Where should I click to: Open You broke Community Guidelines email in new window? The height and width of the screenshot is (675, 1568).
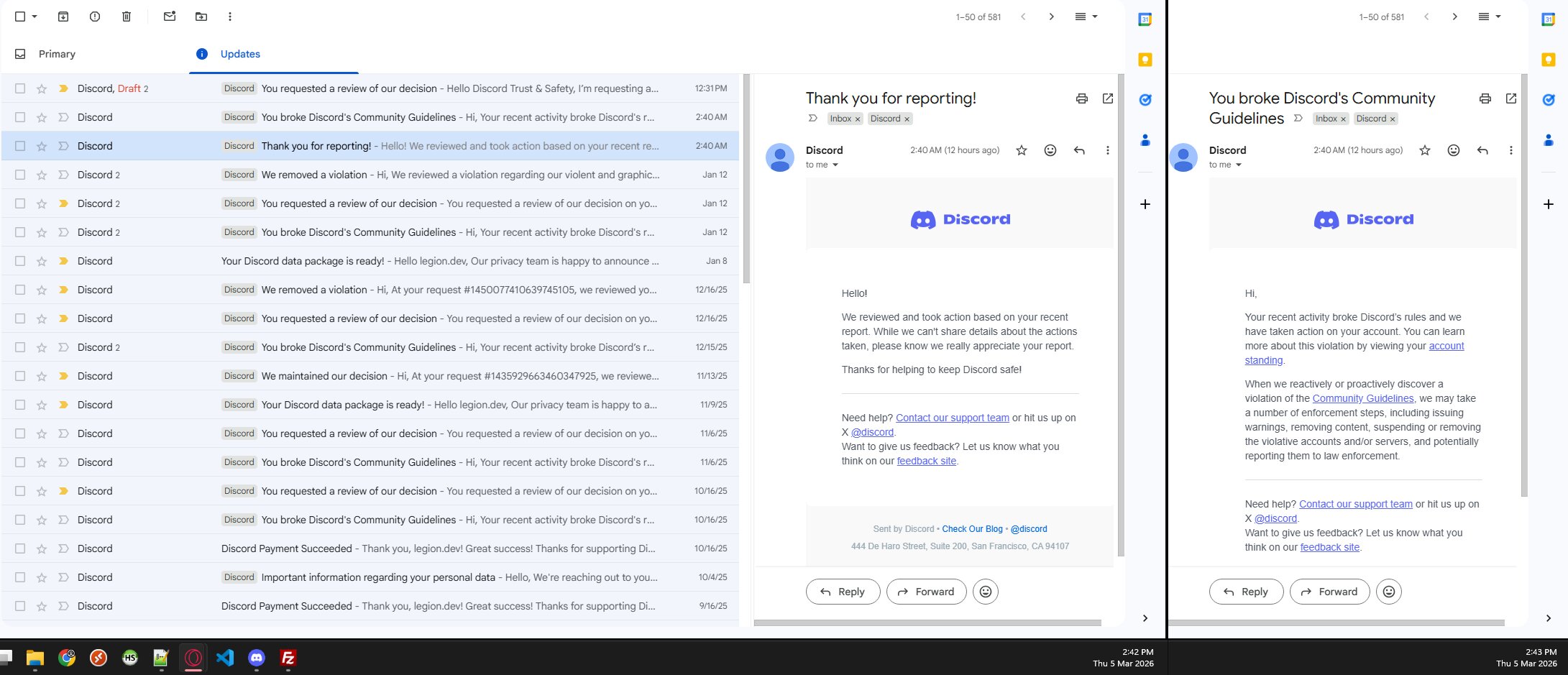pos(1511,98)
